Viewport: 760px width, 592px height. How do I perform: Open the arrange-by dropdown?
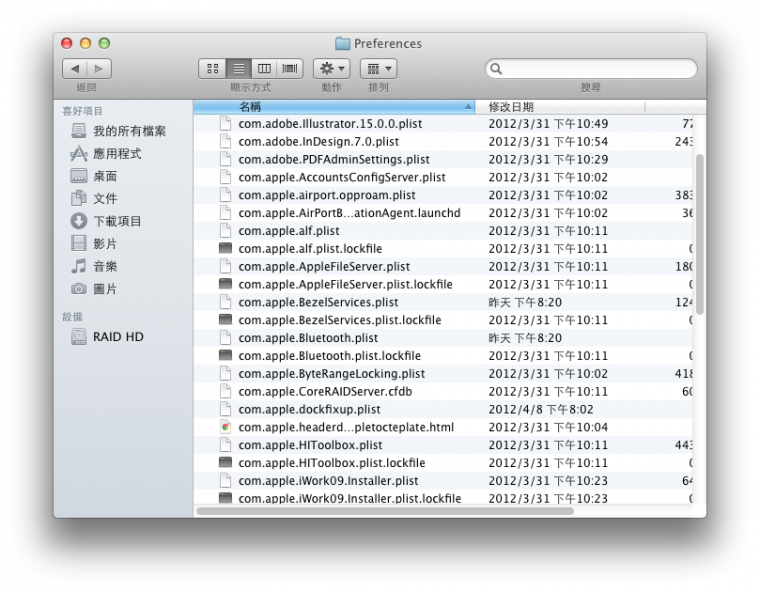379,68
